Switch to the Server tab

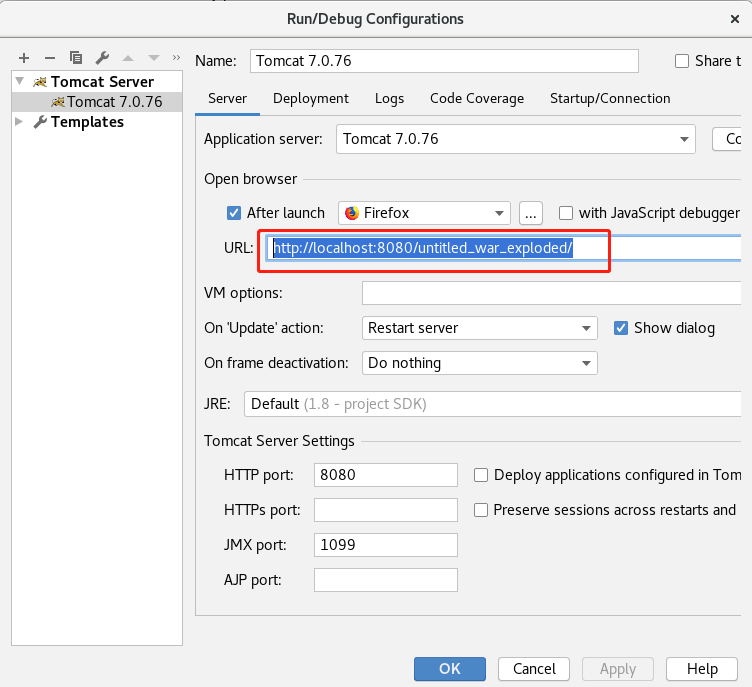coord(227,99)
